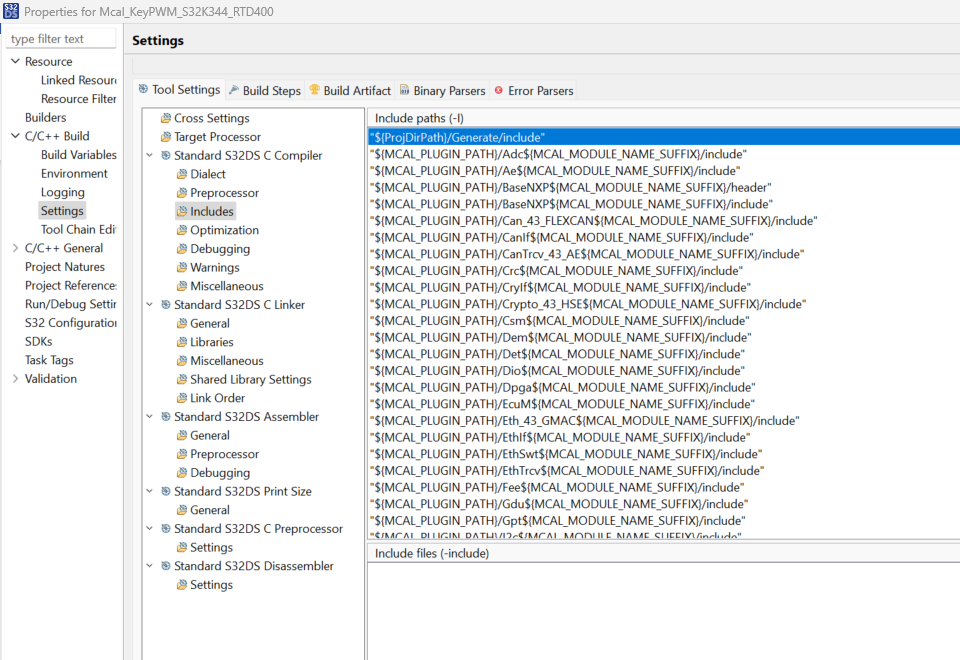Open the Task Tags page
This screenshot has height=660, width=960.
tap(49, 360)
